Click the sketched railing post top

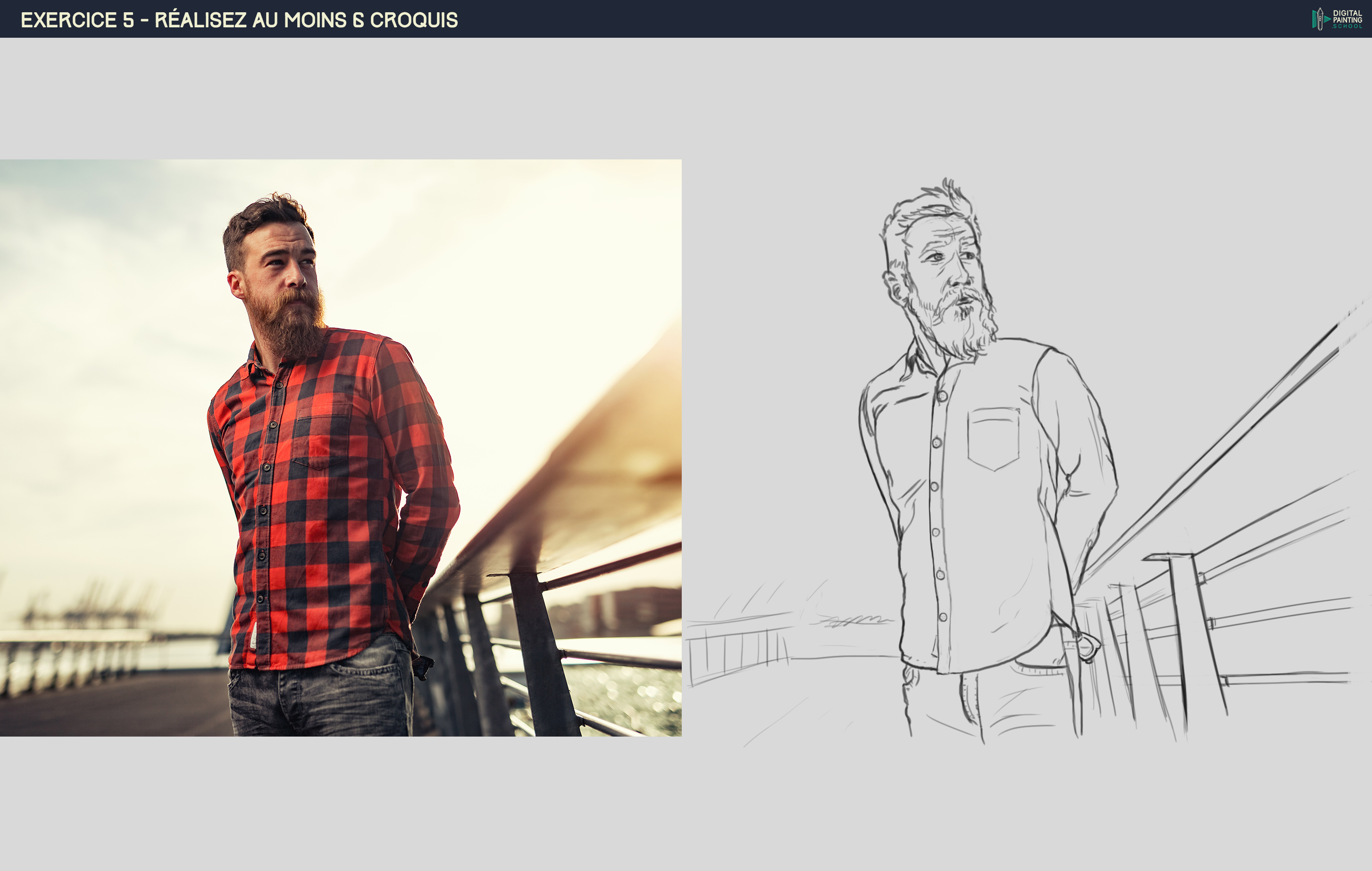1168,556
